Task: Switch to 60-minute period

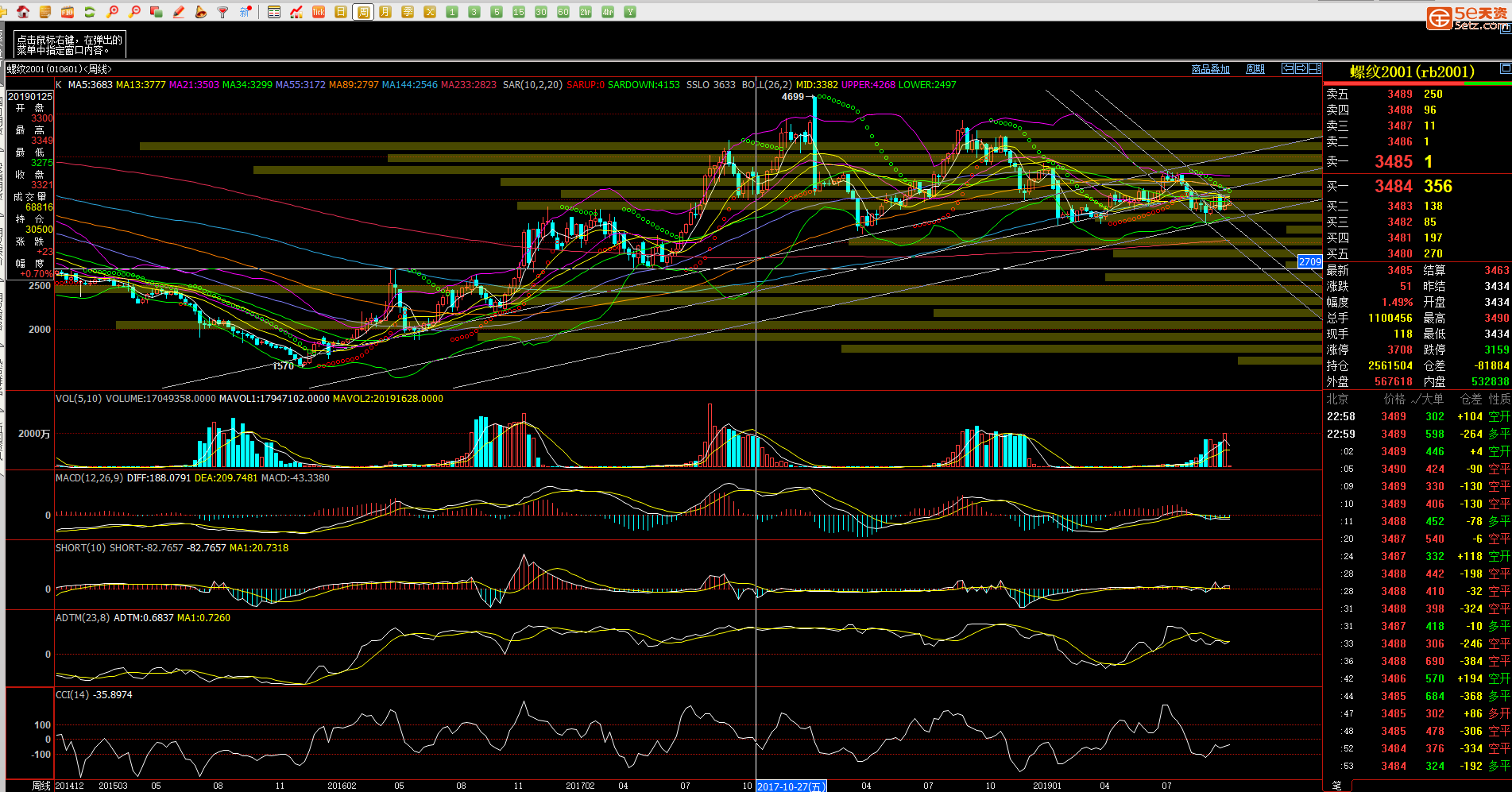Action: click(563, 12)
